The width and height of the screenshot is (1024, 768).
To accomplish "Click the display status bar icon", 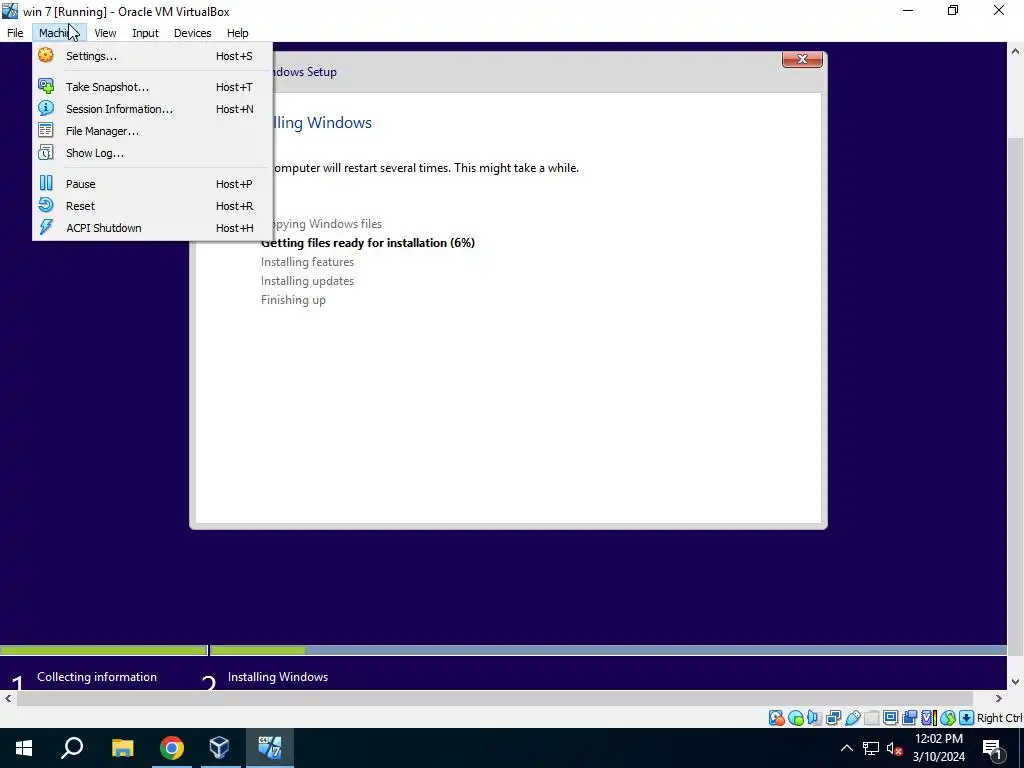I will (x=890, y=718).
